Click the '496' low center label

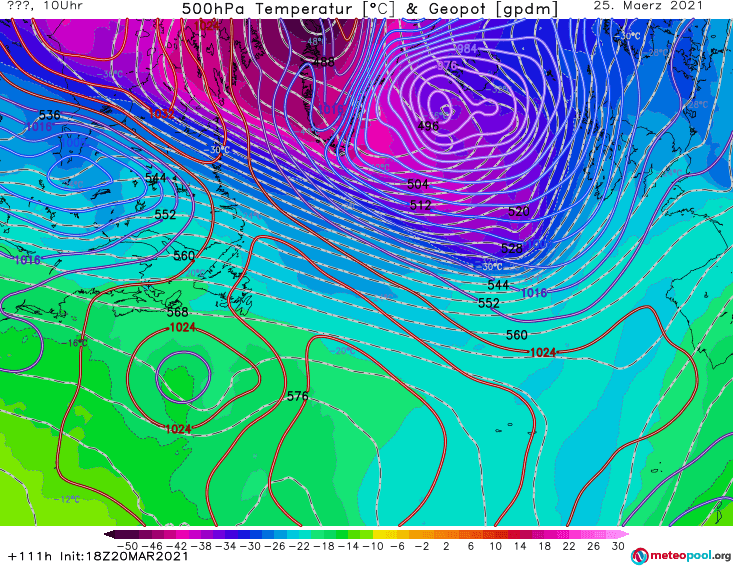click(x=428, y=126)
